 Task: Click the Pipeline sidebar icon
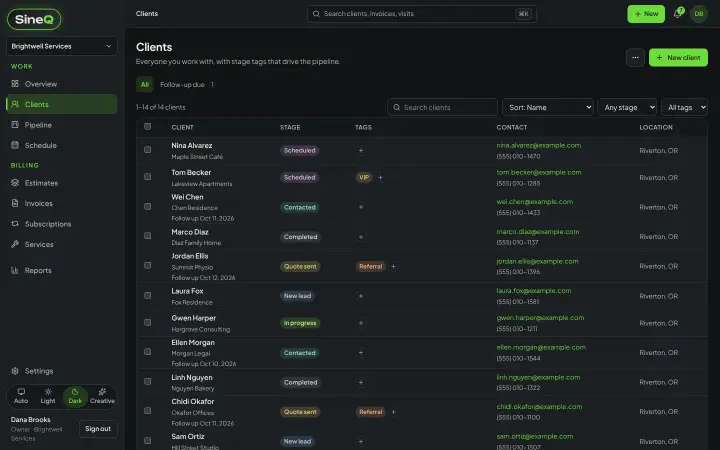[x=15, y=124]
